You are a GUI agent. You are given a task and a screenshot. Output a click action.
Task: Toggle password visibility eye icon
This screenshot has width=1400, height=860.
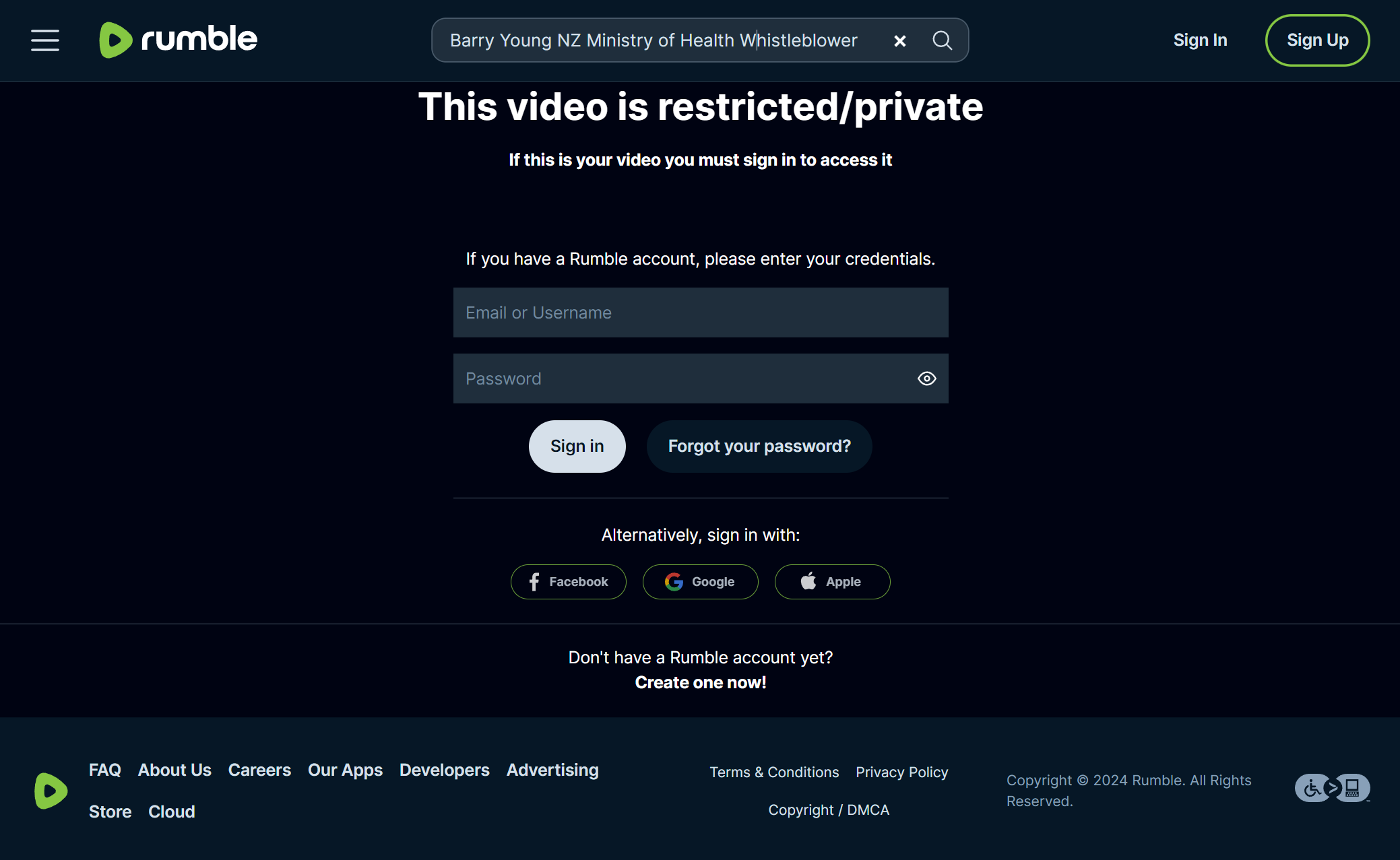(x=926, y=378)
